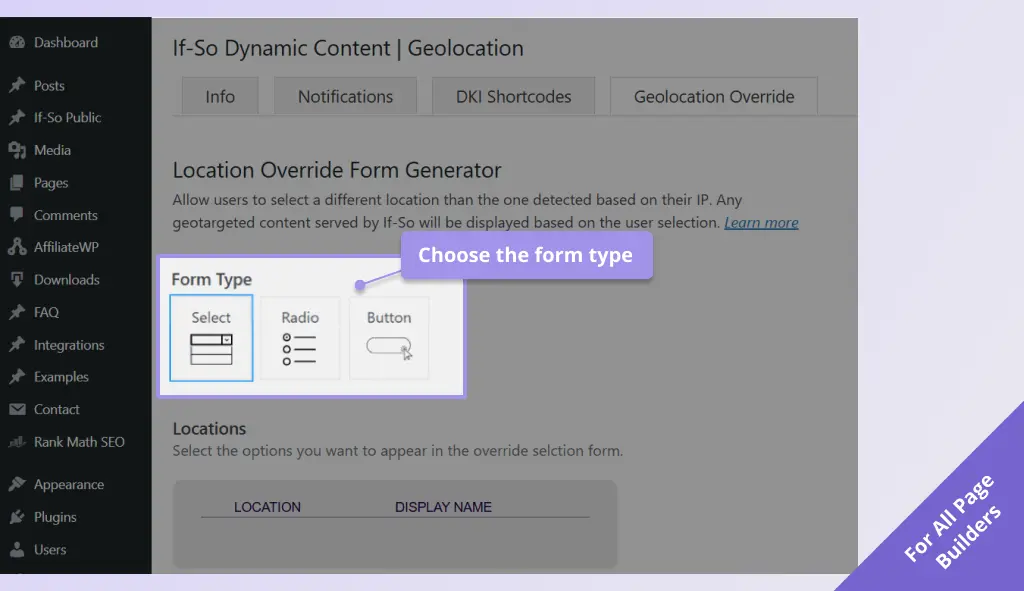This screenshot has height=591, width=1024.
Task: Choose the Button form type option
Action: click(389, 338)
